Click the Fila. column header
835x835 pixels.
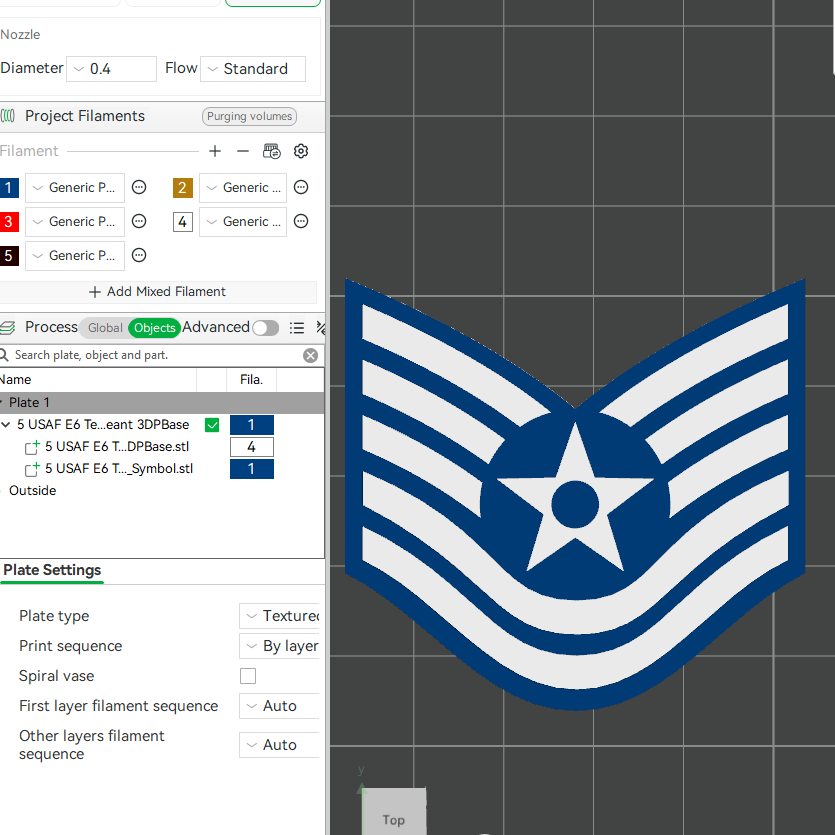point(251,380)
